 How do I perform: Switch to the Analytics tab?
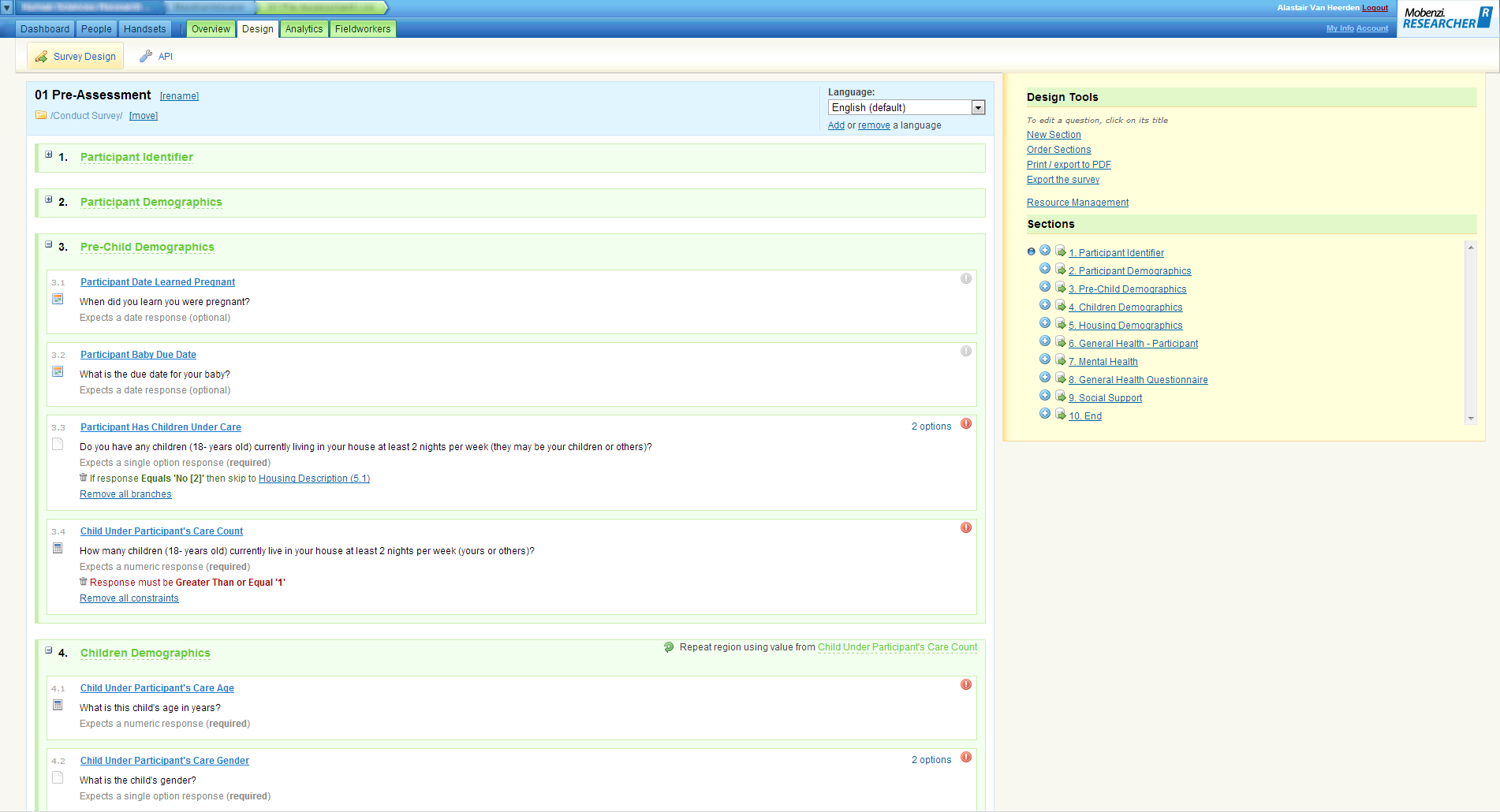point(304,29)
